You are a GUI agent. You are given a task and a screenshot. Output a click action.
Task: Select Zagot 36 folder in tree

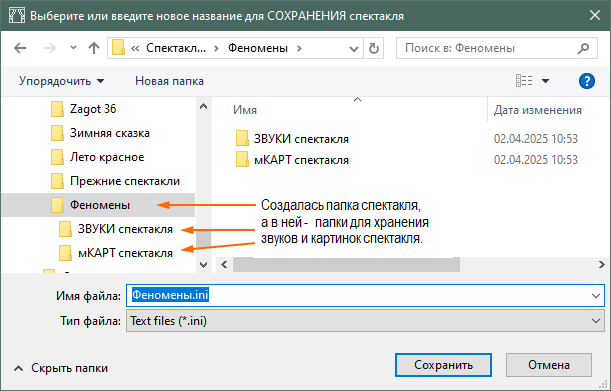pos(93,109)
